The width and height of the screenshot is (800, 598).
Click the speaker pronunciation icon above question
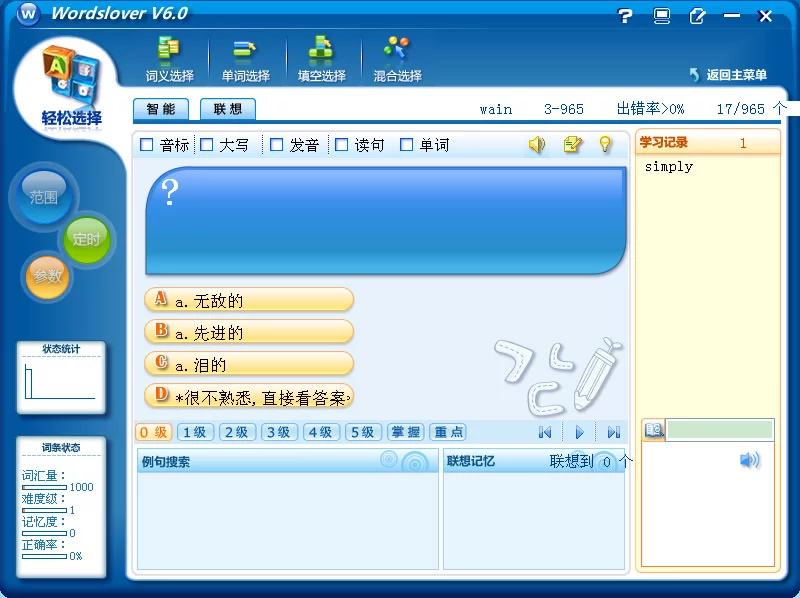(537, 144)
